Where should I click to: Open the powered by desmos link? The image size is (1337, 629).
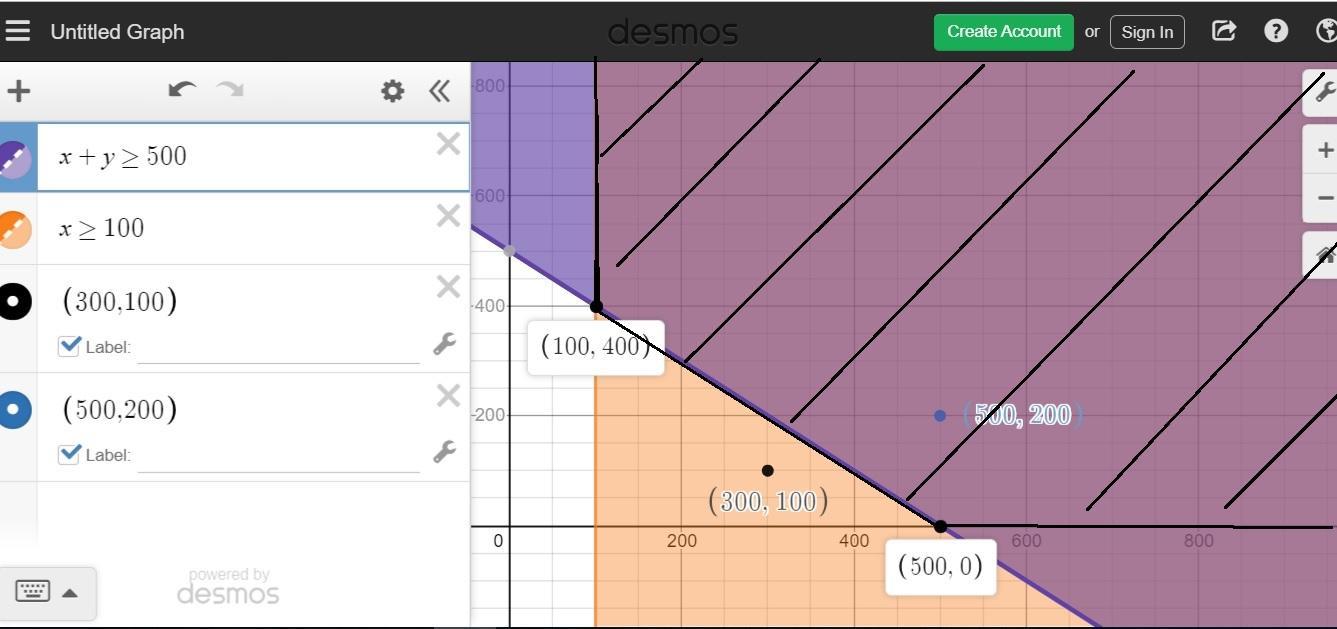(228, 587)
